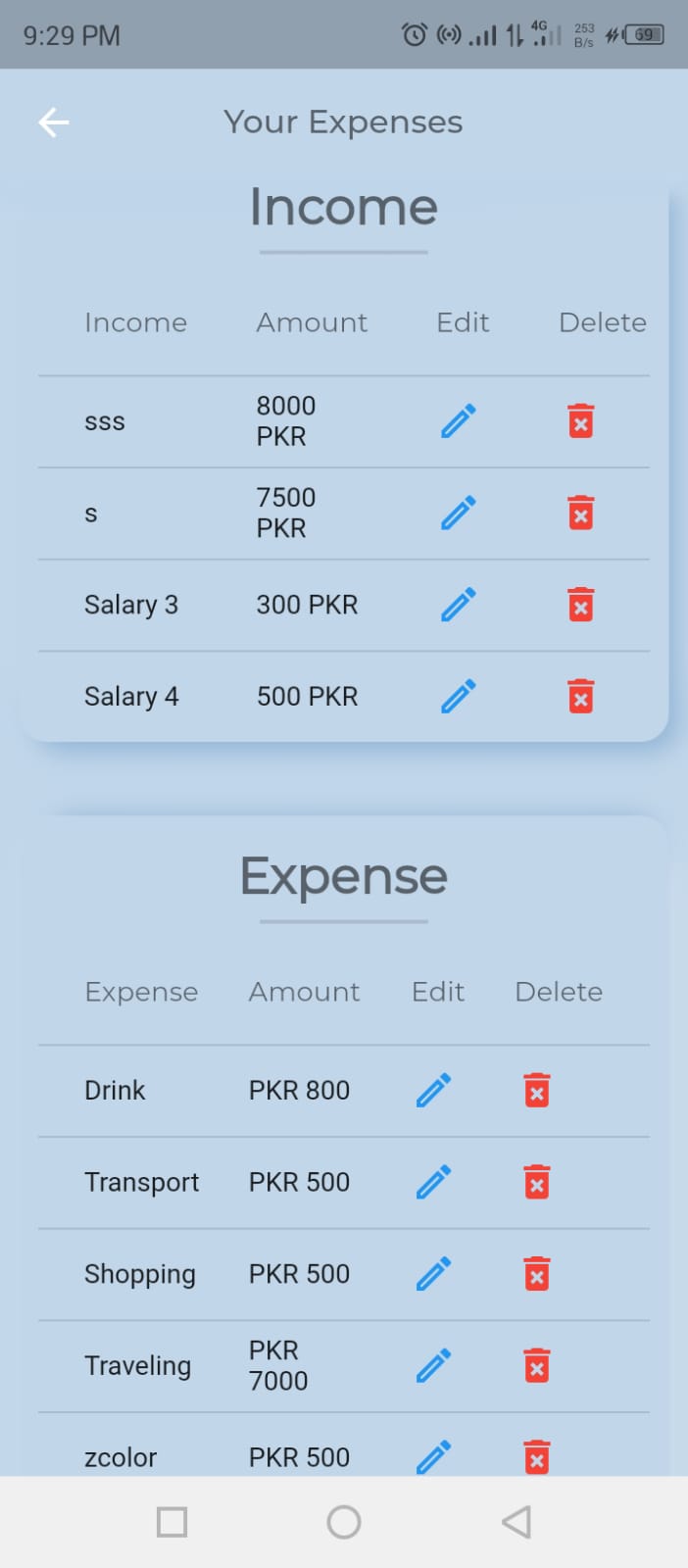Screen dimensions: 688x1568
Task: Go back using the white arrow
Action: click(54, 122)
